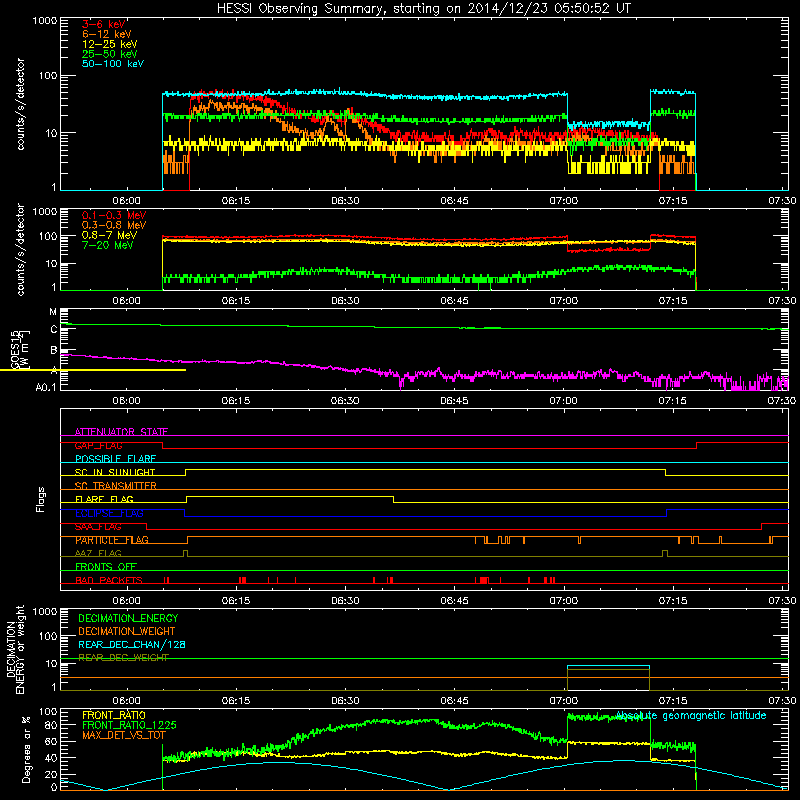
Task: Pick the SC_TRANSMITTER flag label
Action: [116, 486]
